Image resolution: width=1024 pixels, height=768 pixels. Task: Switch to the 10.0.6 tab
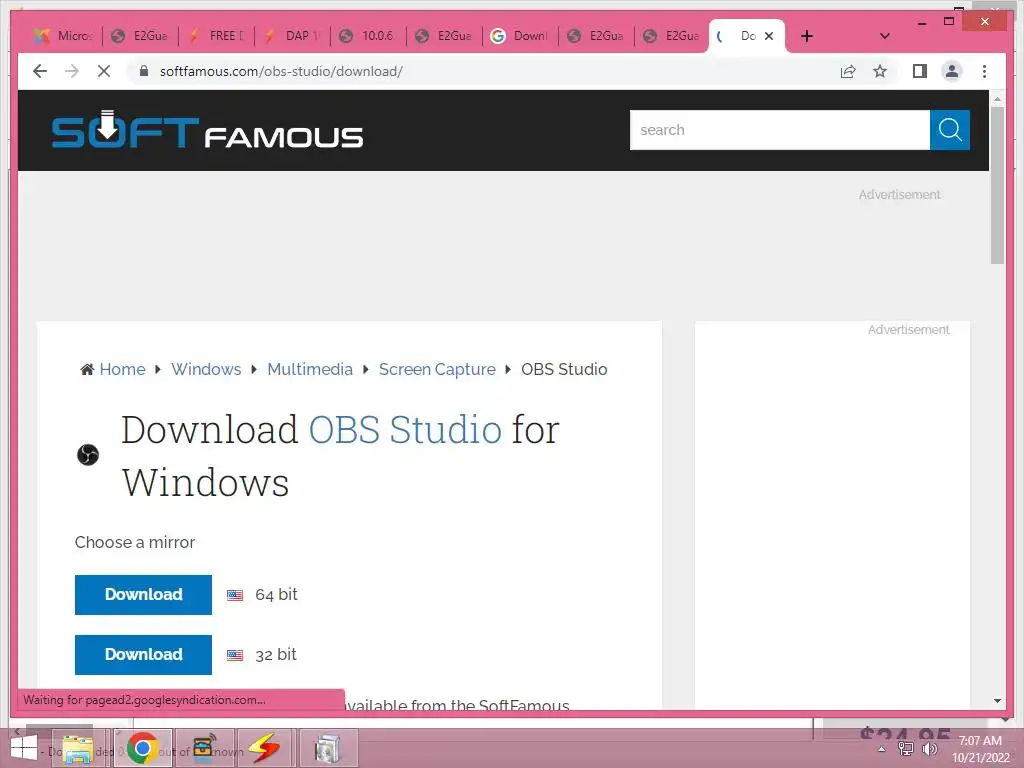(x=369, y=36)
